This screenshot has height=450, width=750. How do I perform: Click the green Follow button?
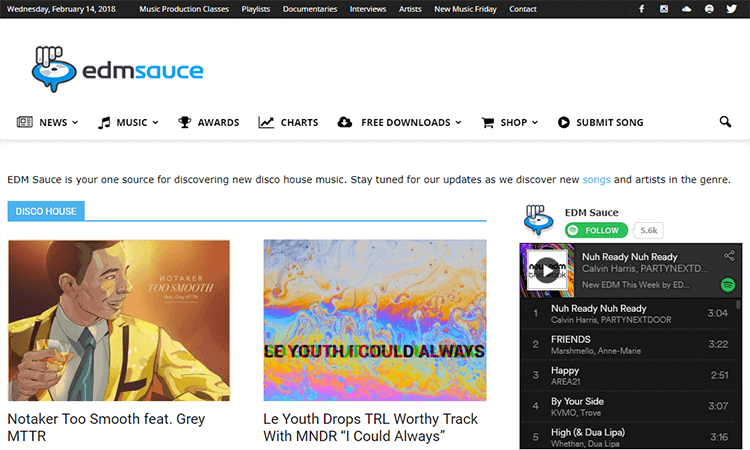point(596,230)
